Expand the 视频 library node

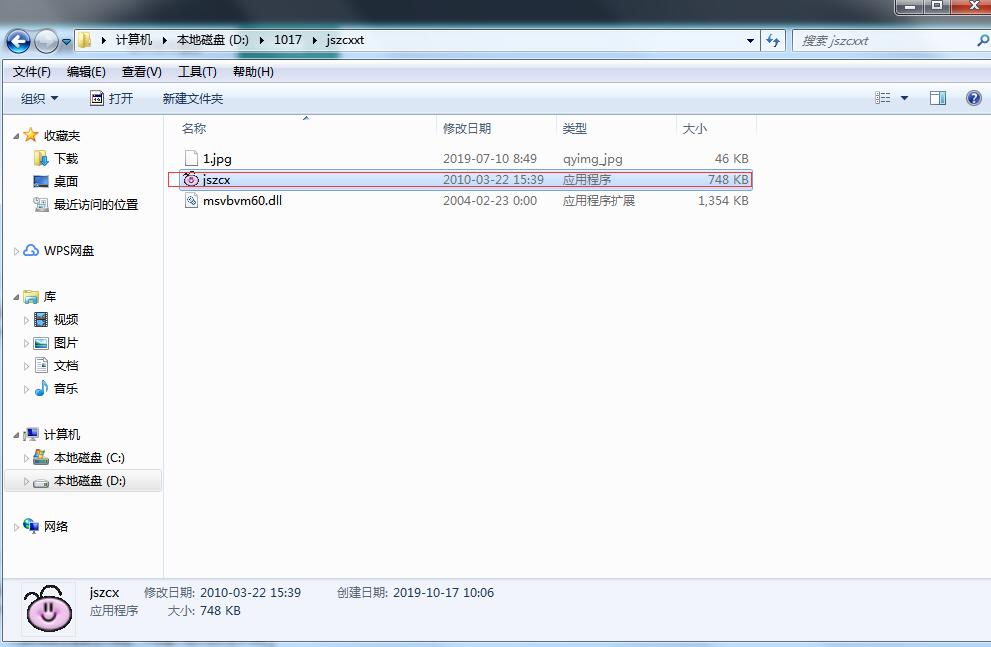pos(26,320)
